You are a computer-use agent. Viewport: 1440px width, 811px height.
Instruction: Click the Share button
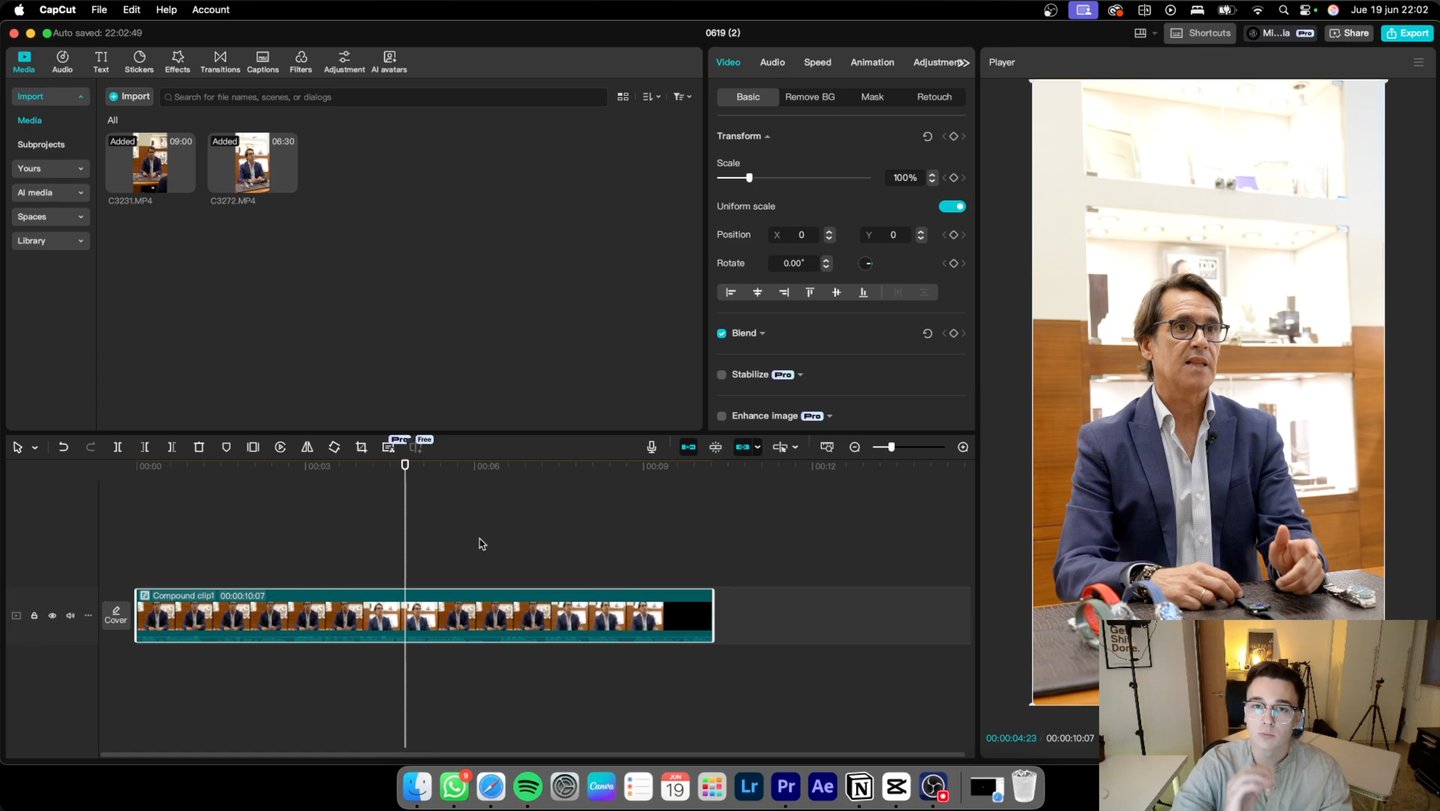[1349, 33]
